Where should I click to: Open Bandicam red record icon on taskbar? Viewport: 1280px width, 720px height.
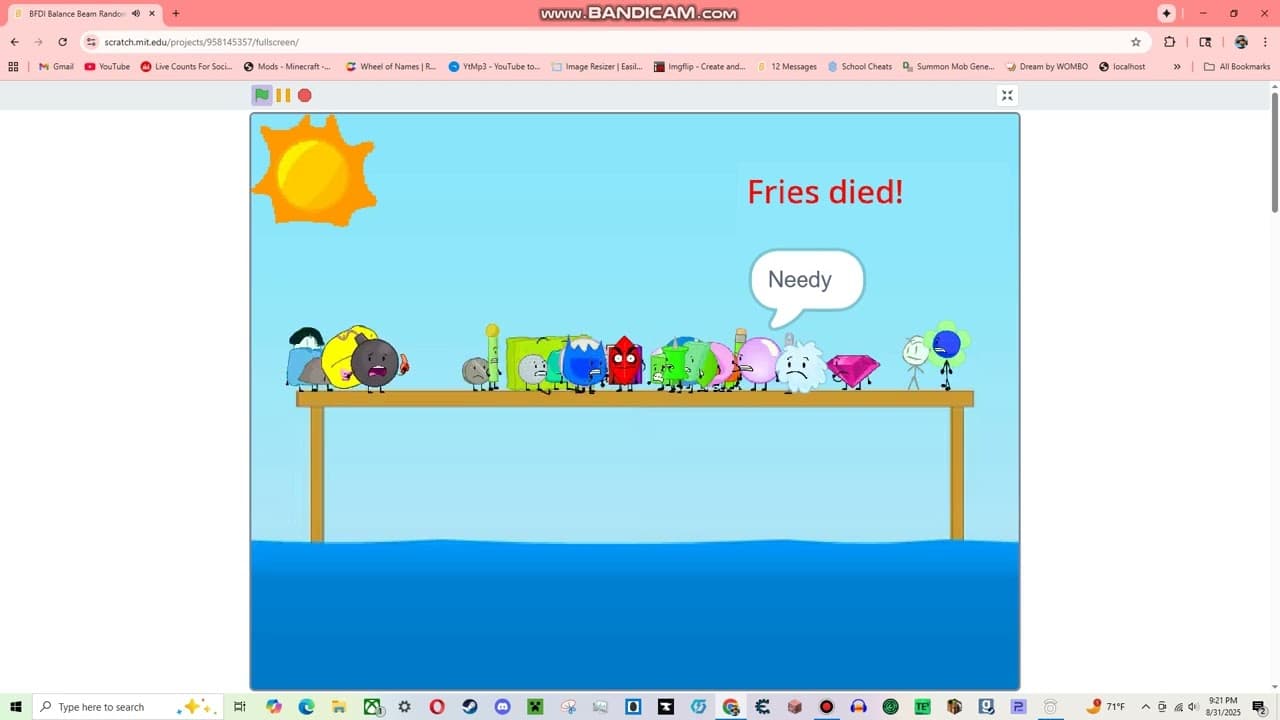click(826, 707)
